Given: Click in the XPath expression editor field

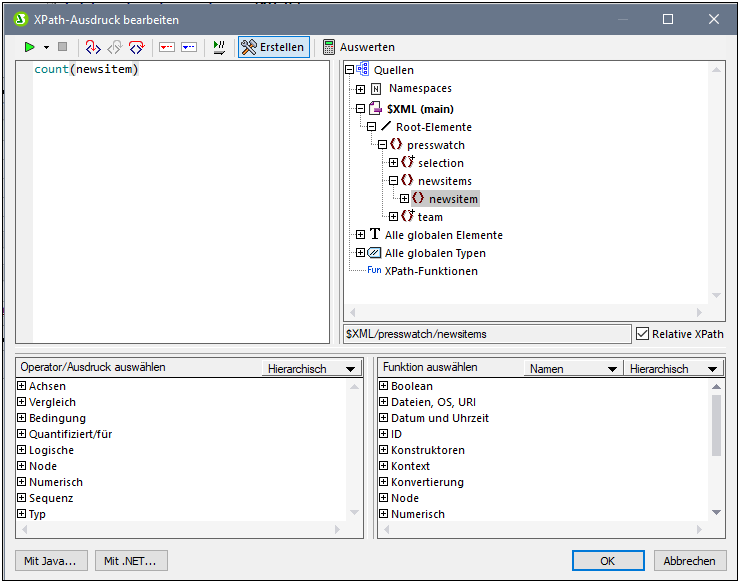Looking at the screenshot, I should point(180,200).
